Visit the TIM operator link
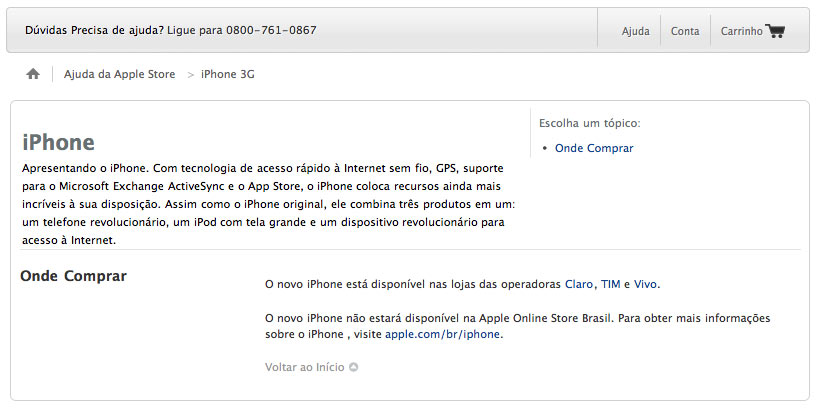818x410 pixels. [610, 284]
